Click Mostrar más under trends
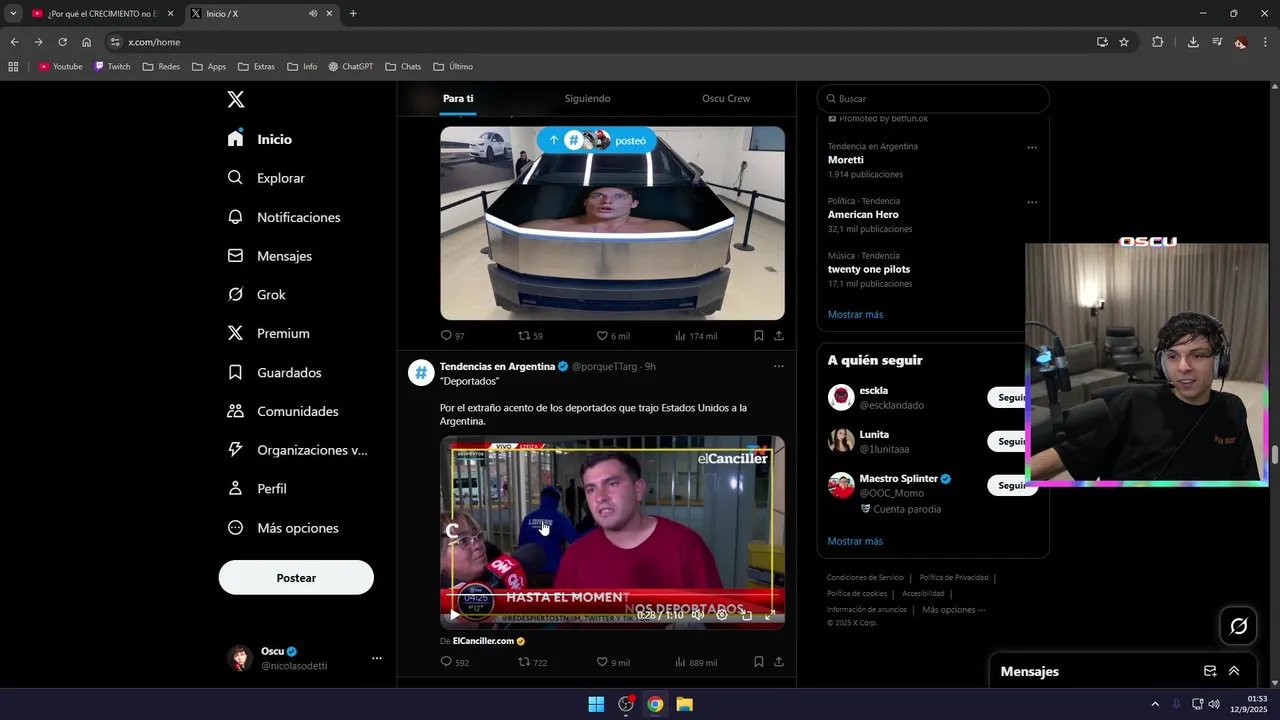1280x720 pixels. coord(855,314)
